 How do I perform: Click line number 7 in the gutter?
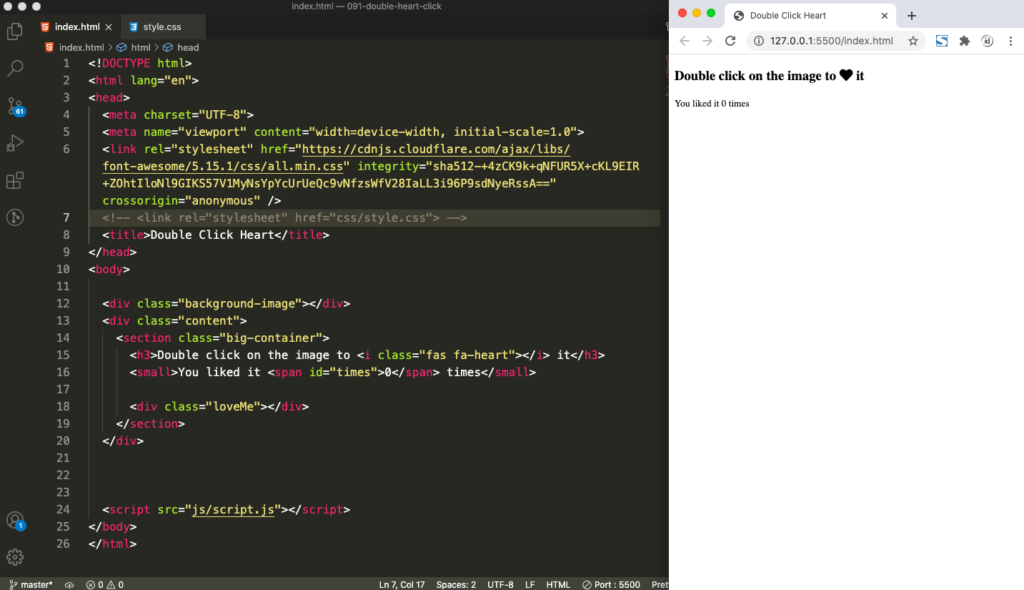pos(66,218)
